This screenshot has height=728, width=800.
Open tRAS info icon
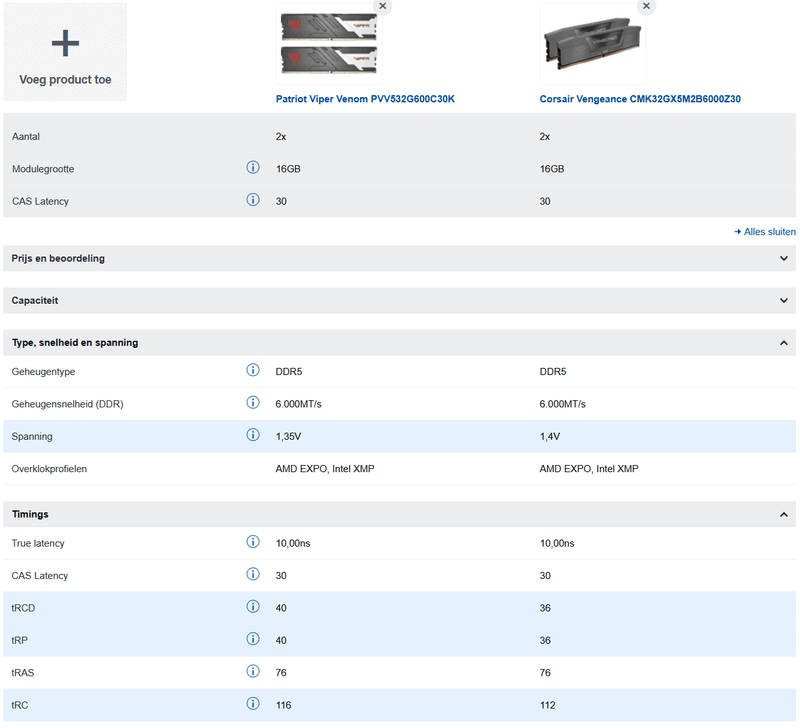[x=253, y=671]
